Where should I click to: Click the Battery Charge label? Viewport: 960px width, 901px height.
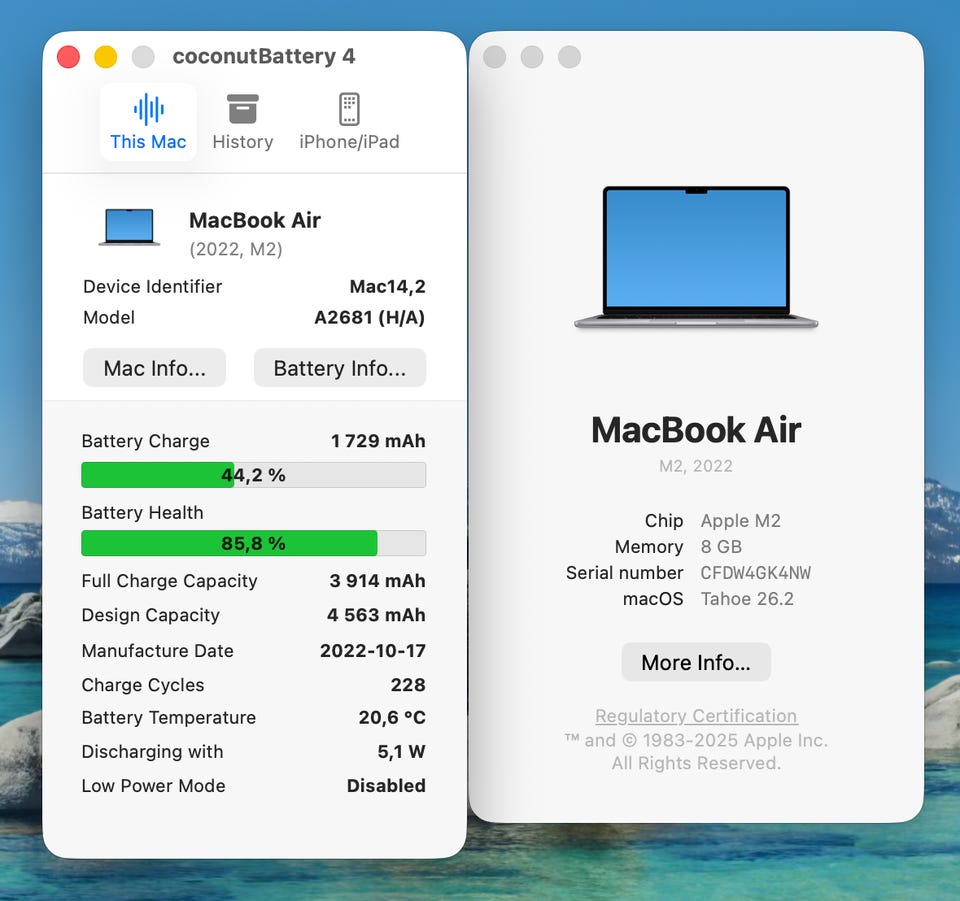tap(146, 441)
